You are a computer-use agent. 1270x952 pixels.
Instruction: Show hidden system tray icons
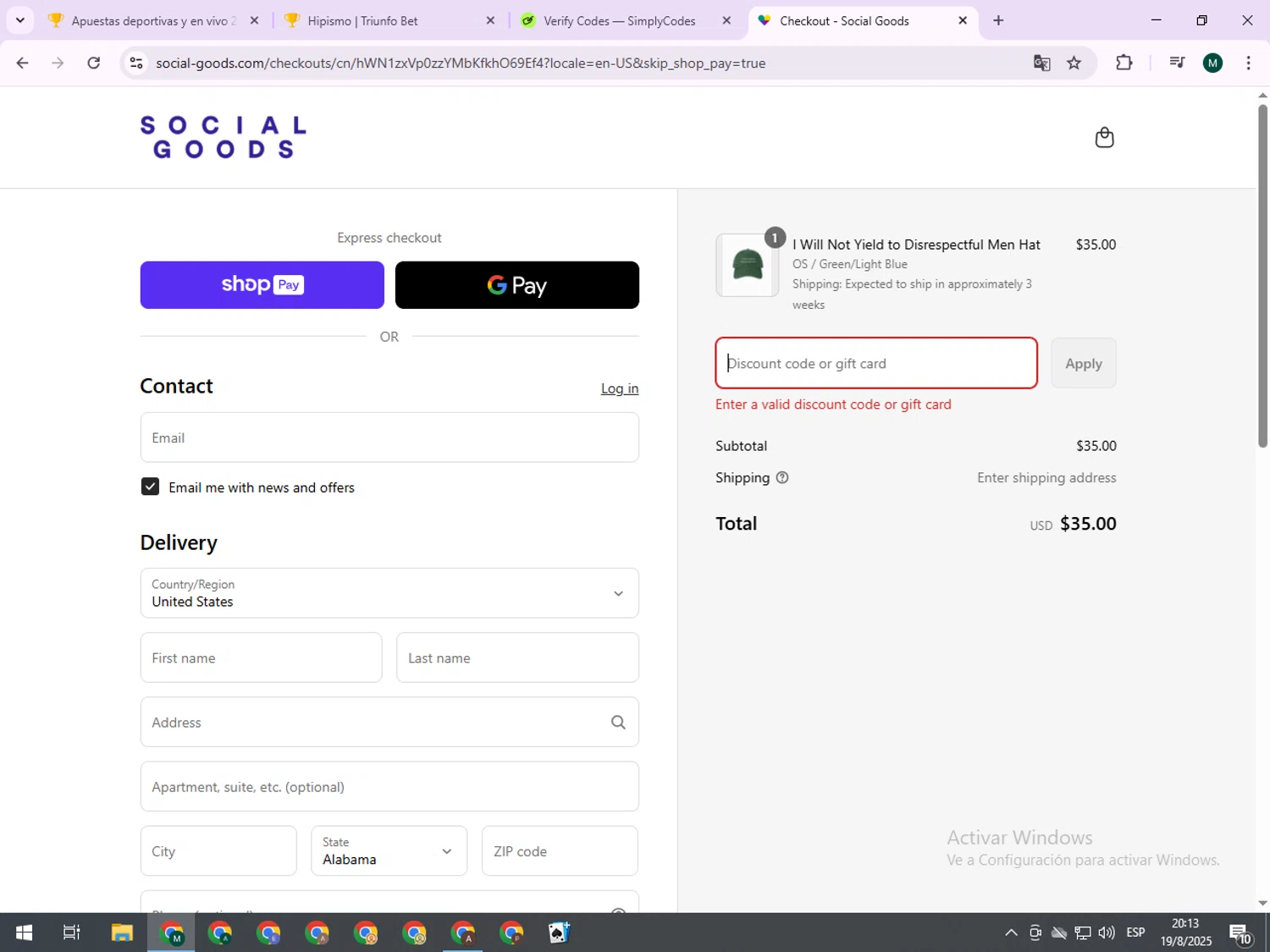coord(1011,933)
